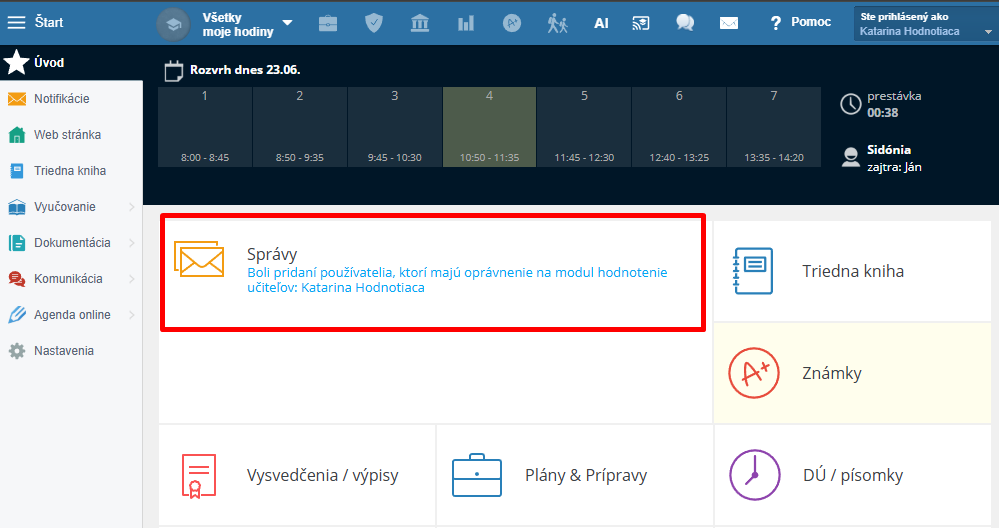
Task: Open Nastavenia settings in the sidebar
Action: click(x=71, y=350)
